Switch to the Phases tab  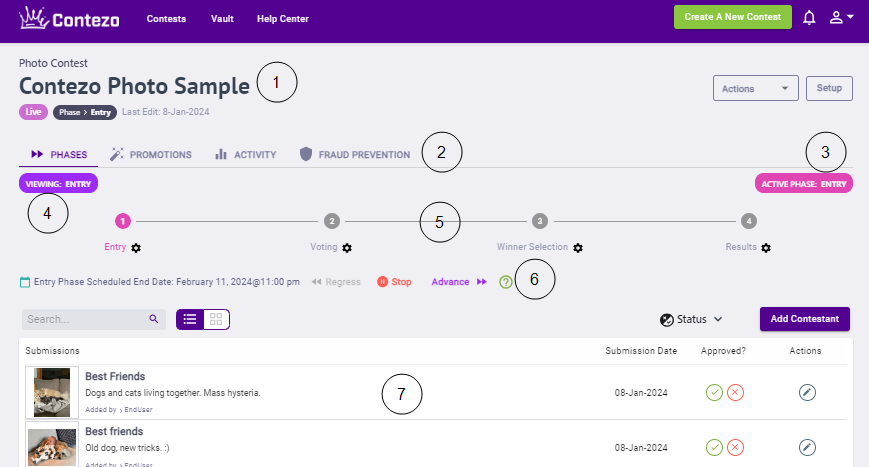pos(59,155)
